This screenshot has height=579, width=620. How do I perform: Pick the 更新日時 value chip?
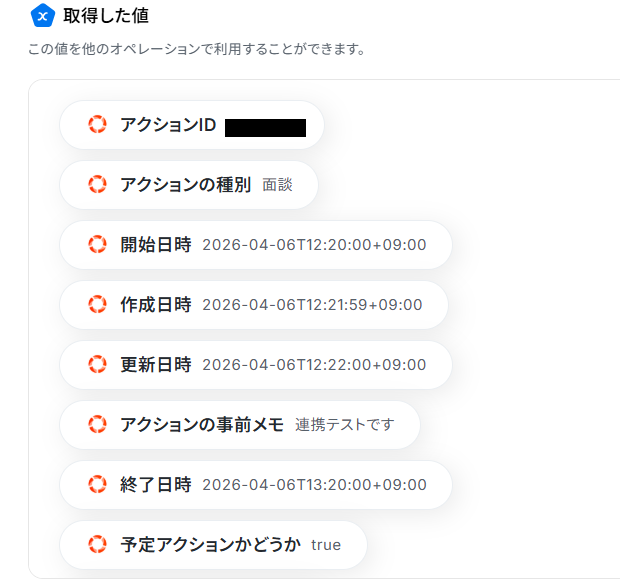[255, 365]
